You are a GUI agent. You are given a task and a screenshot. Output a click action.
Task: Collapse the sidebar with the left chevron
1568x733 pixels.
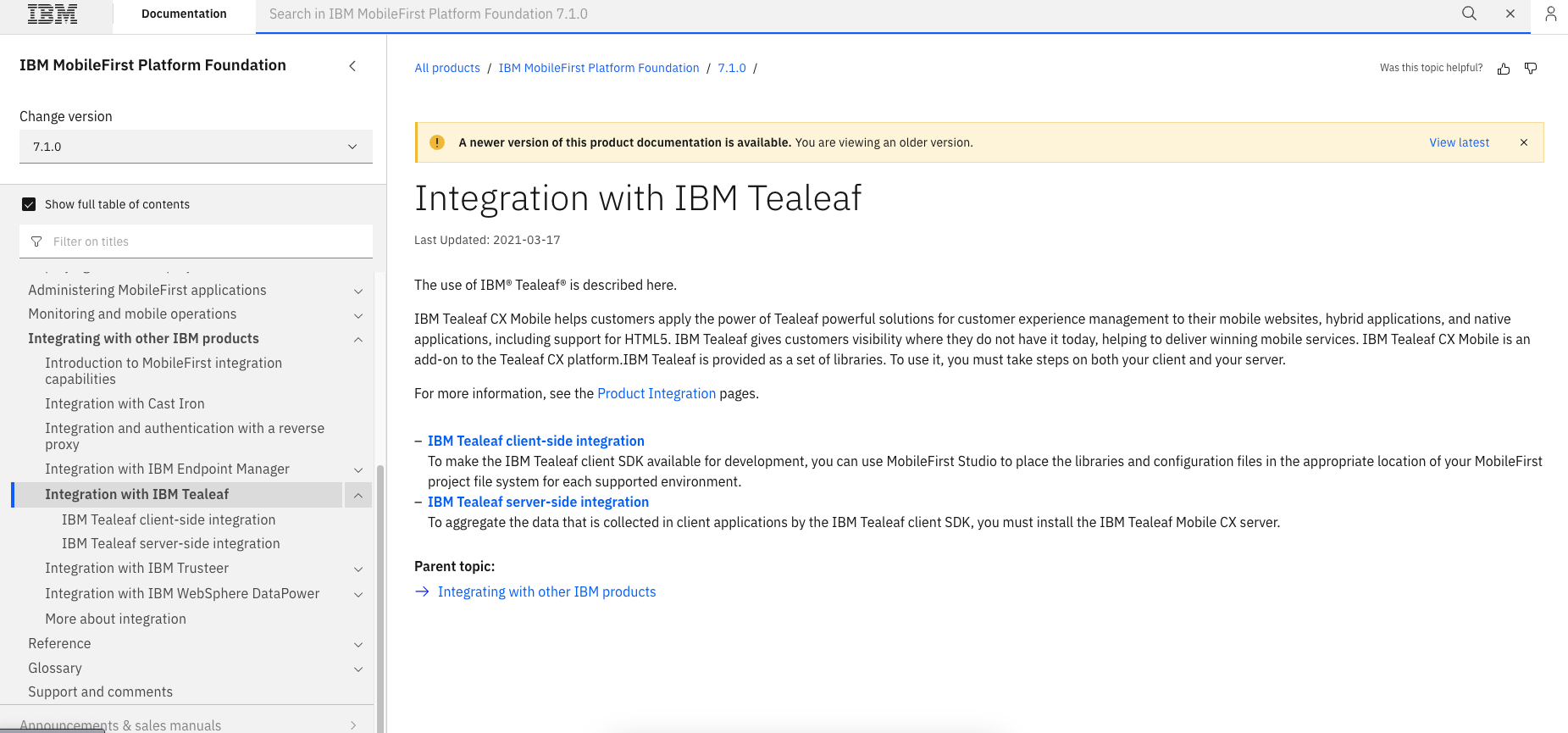pos(352,66)
